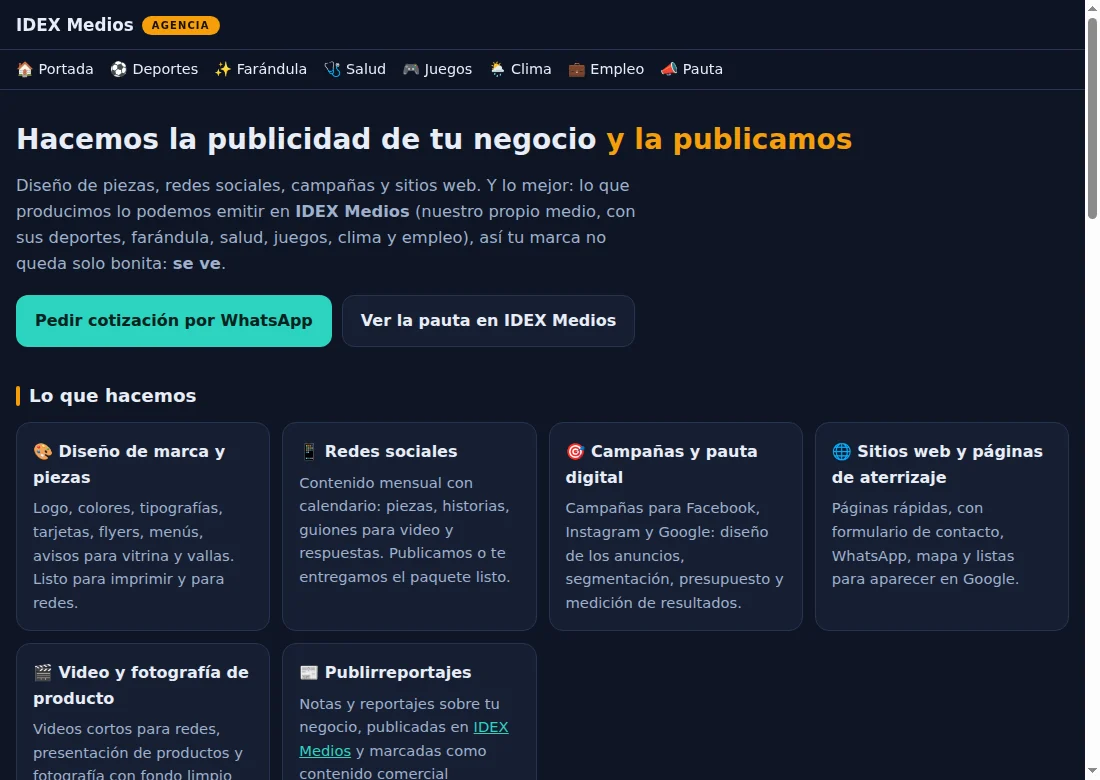Click the AGENCIA badge in header

pyautogui.click(x=180, y=25)
